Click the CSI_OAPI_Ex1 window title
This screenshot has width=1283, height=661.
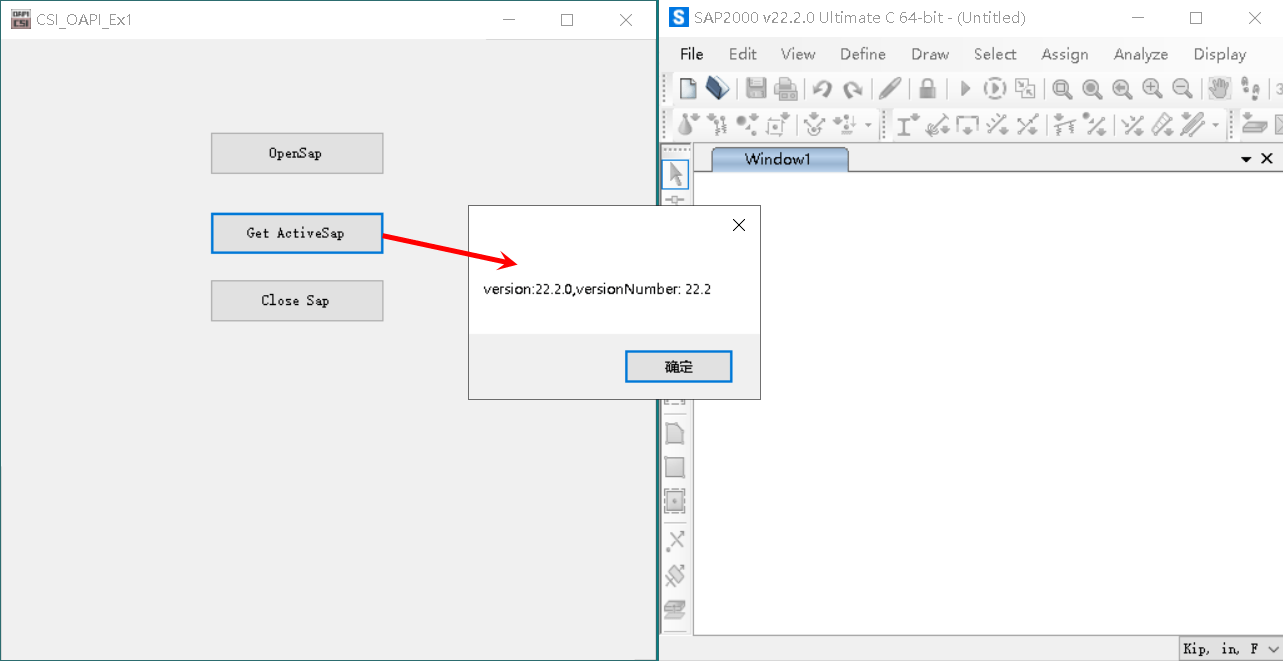point(84,19)
